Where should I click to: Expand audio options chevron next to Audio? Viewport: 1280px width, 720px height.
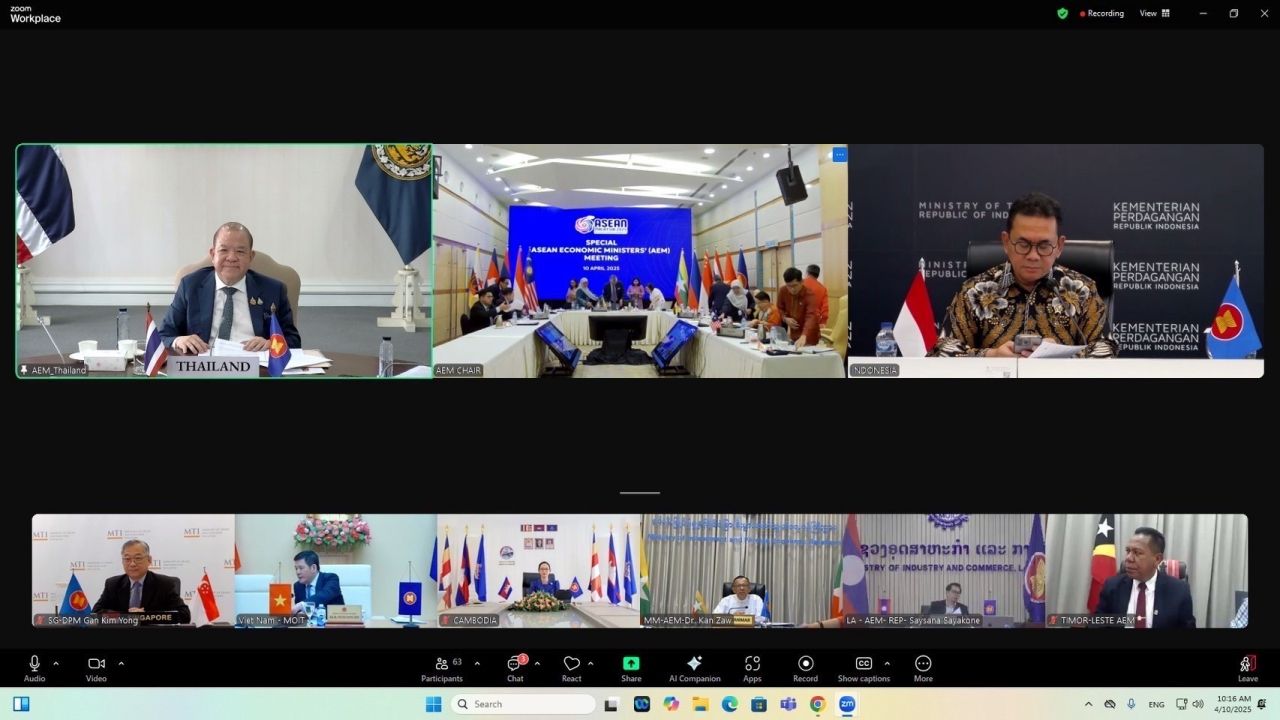(56, 663)
